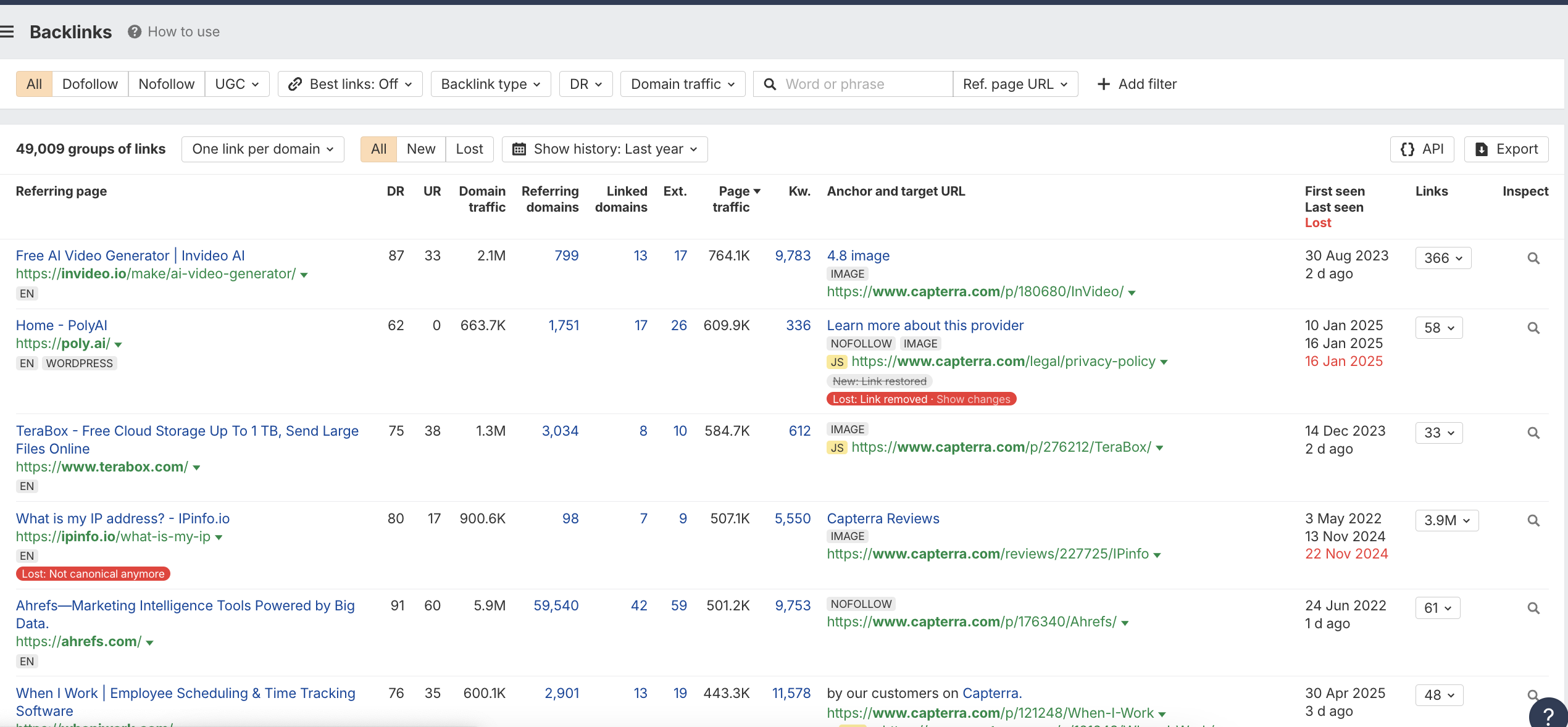Expand links count 33 dropdown
The image size is (1568, 727).
(1439, 433)
